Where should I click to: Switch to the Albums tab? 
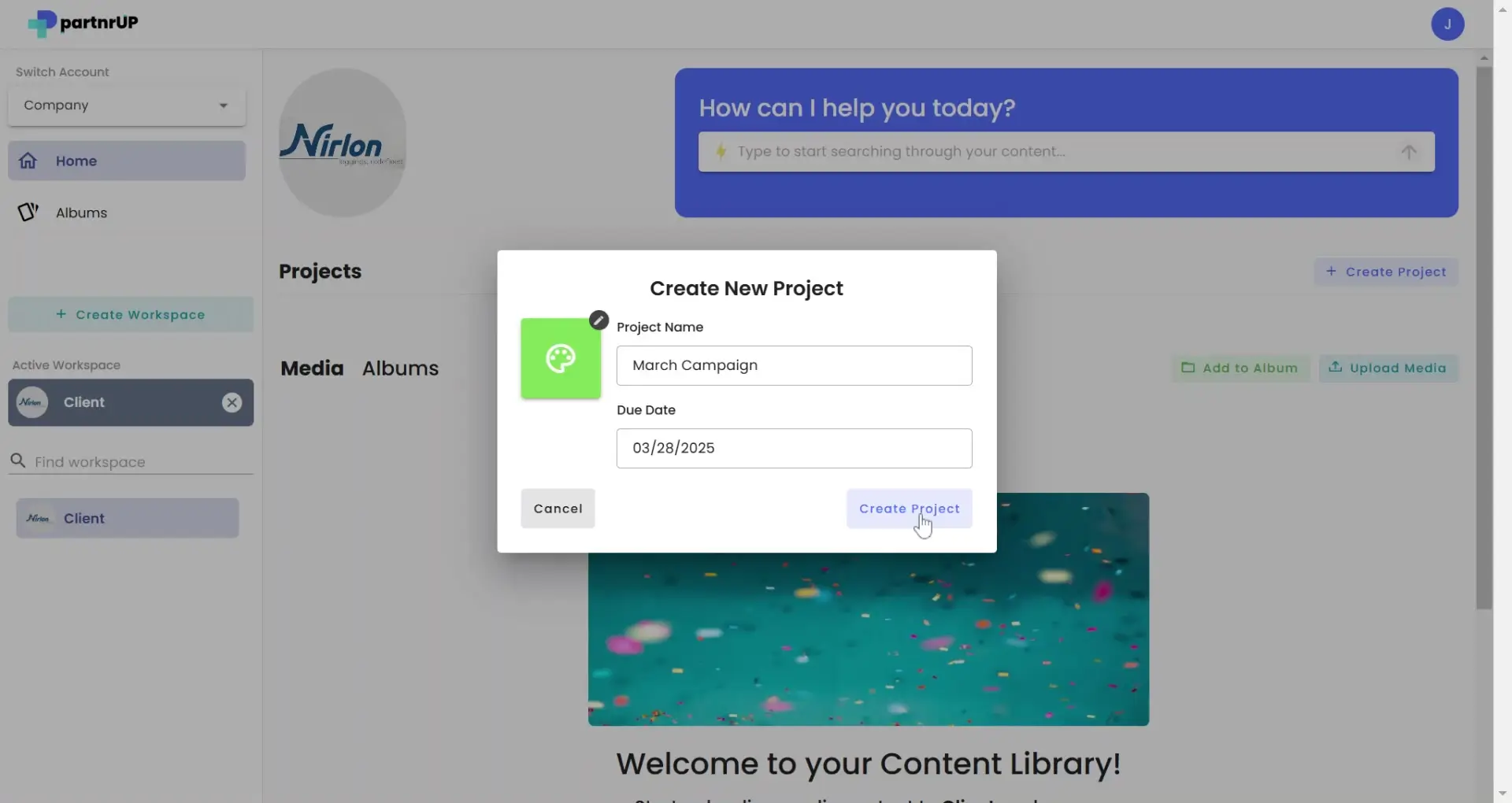coord(401,368)
